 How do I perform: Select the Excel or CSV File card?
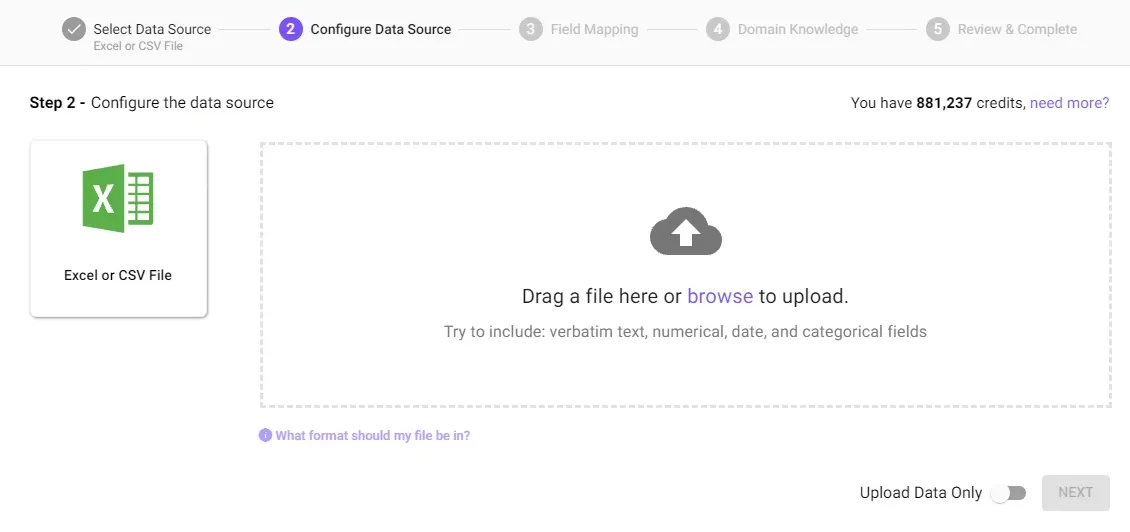point(118,229)
